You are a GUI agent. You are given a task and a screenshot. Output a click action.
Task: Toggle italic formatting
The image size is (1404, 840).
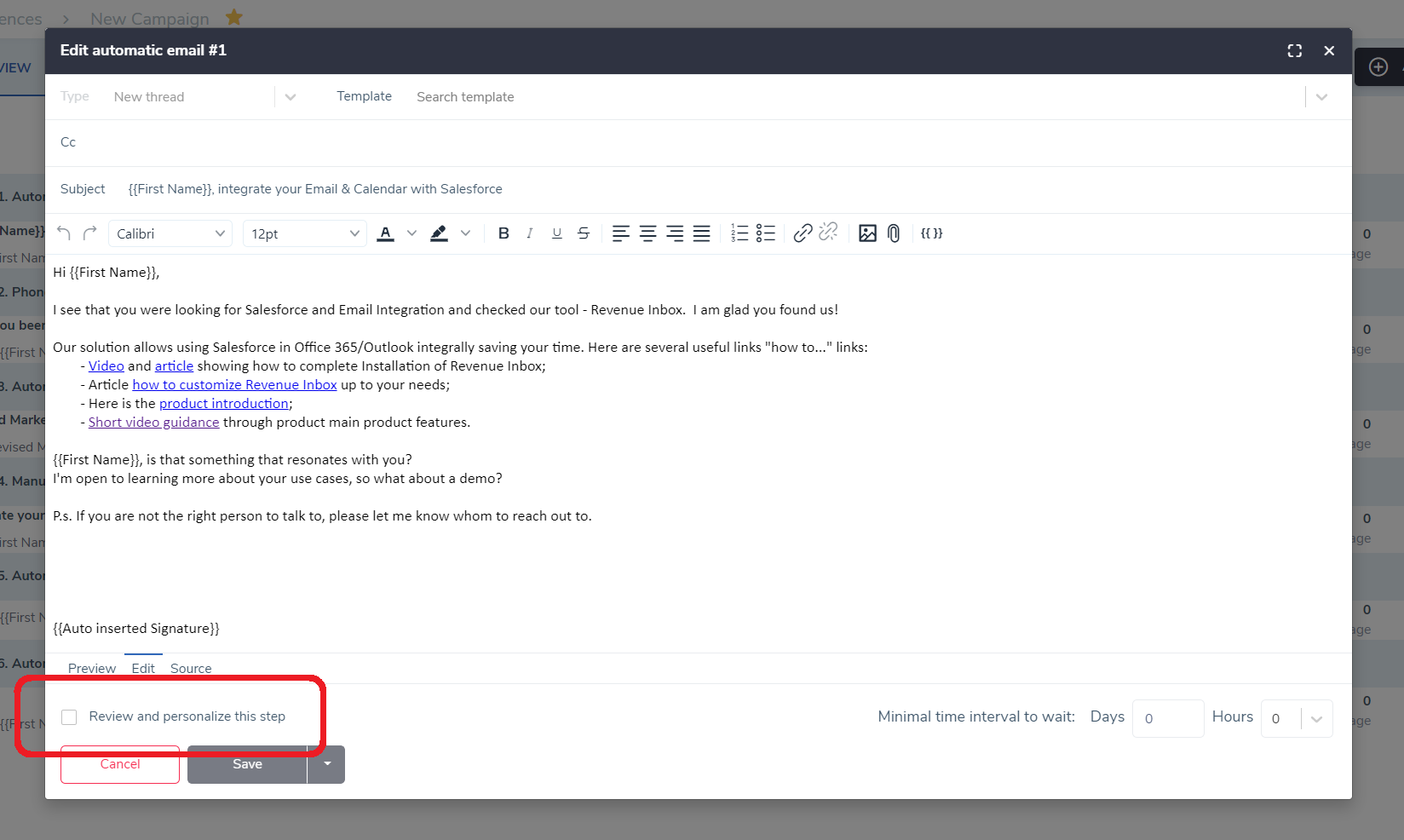530,233
